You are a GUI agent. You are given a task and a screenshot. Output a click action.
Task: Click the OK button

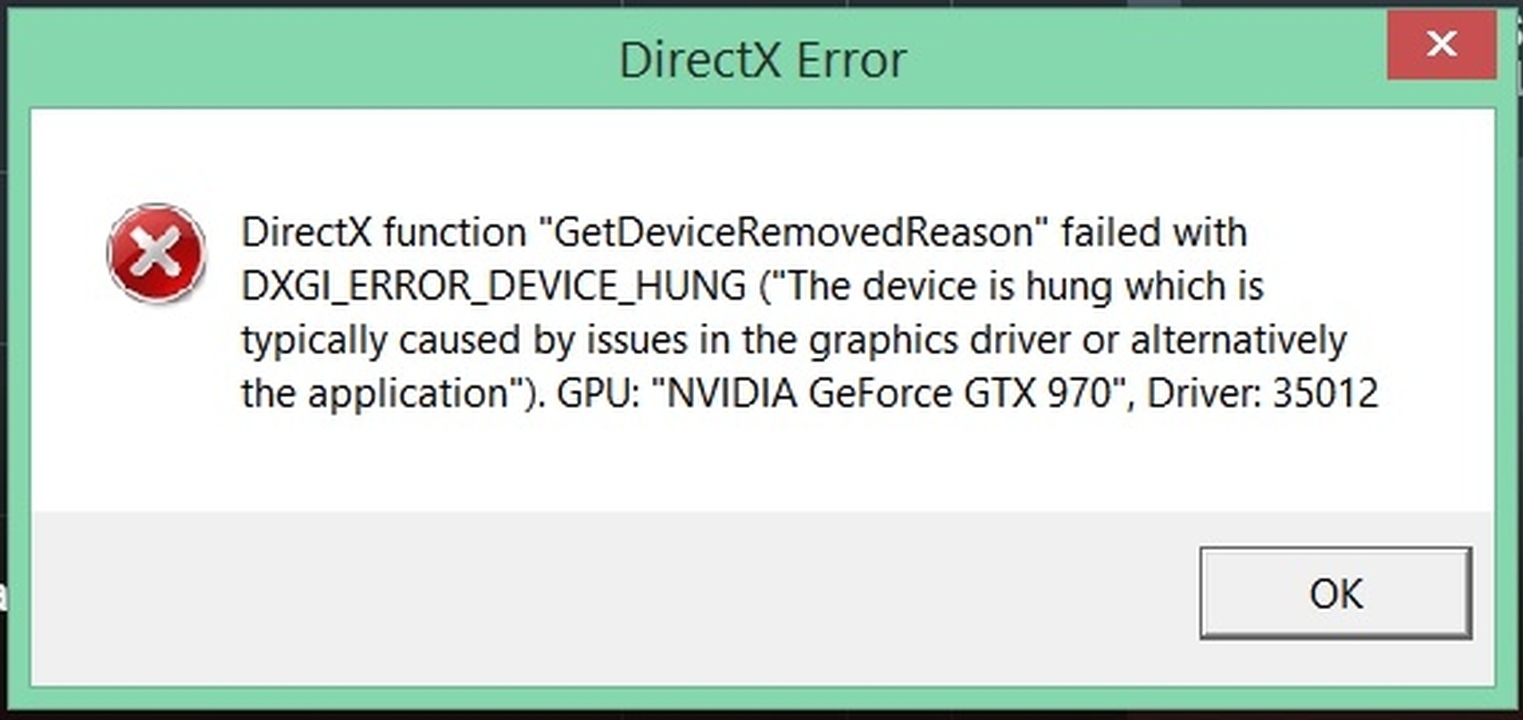1335,593
